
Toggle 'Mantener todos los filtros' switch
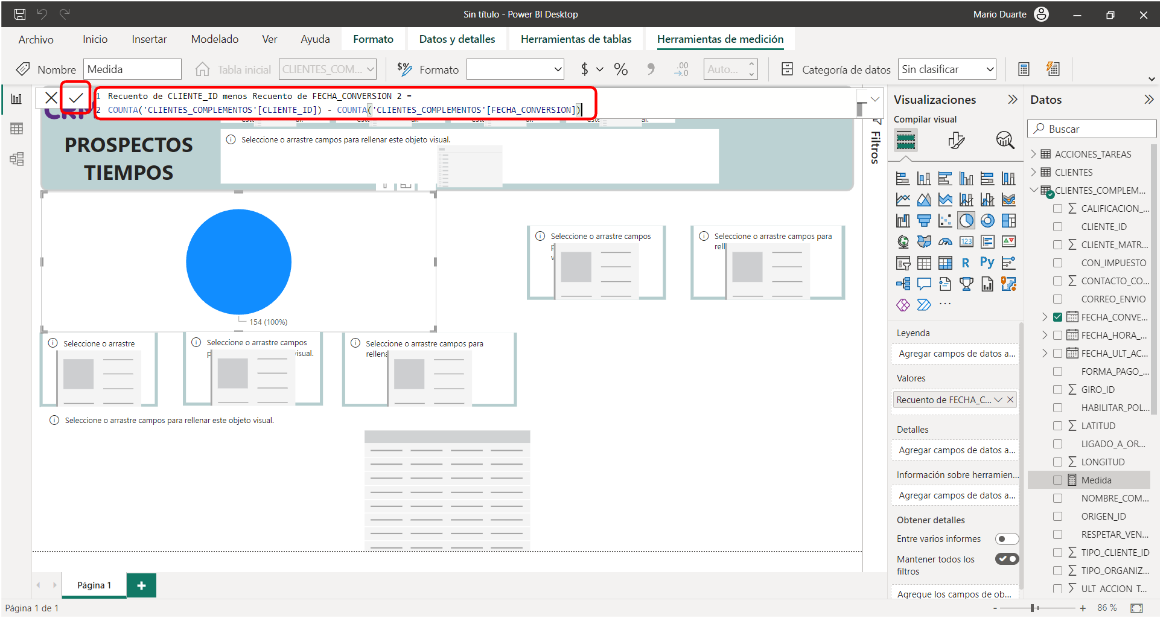pos(1007,559)
